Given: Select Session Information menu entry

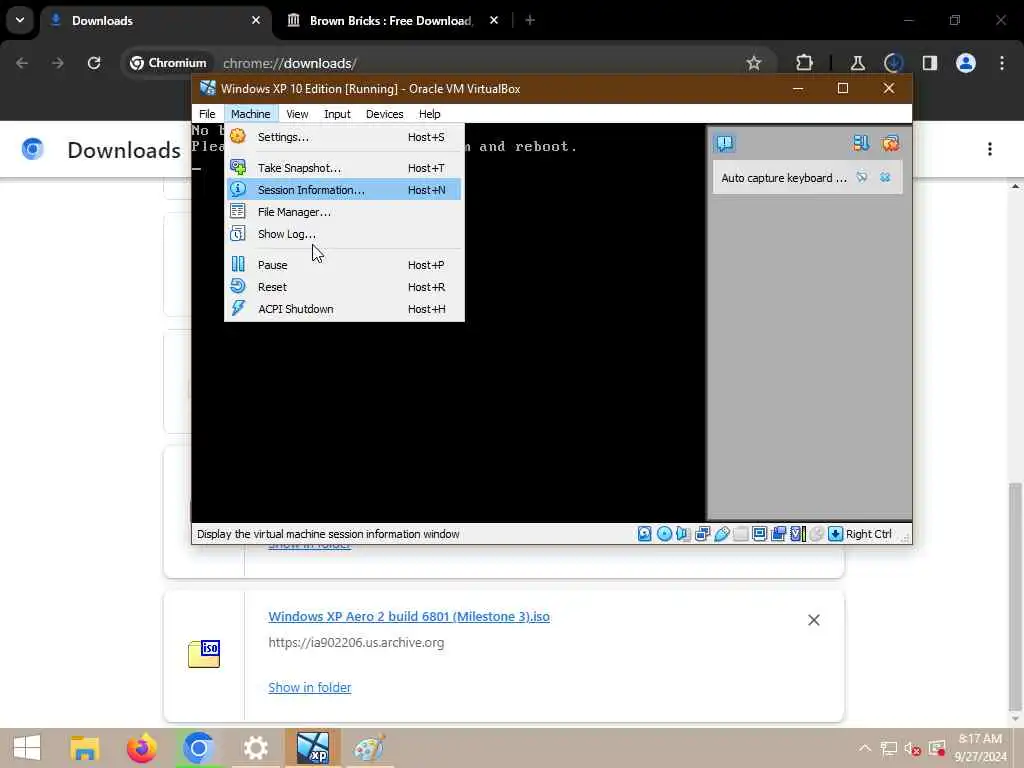Looking at the screenshot, I should coord(344,190).
